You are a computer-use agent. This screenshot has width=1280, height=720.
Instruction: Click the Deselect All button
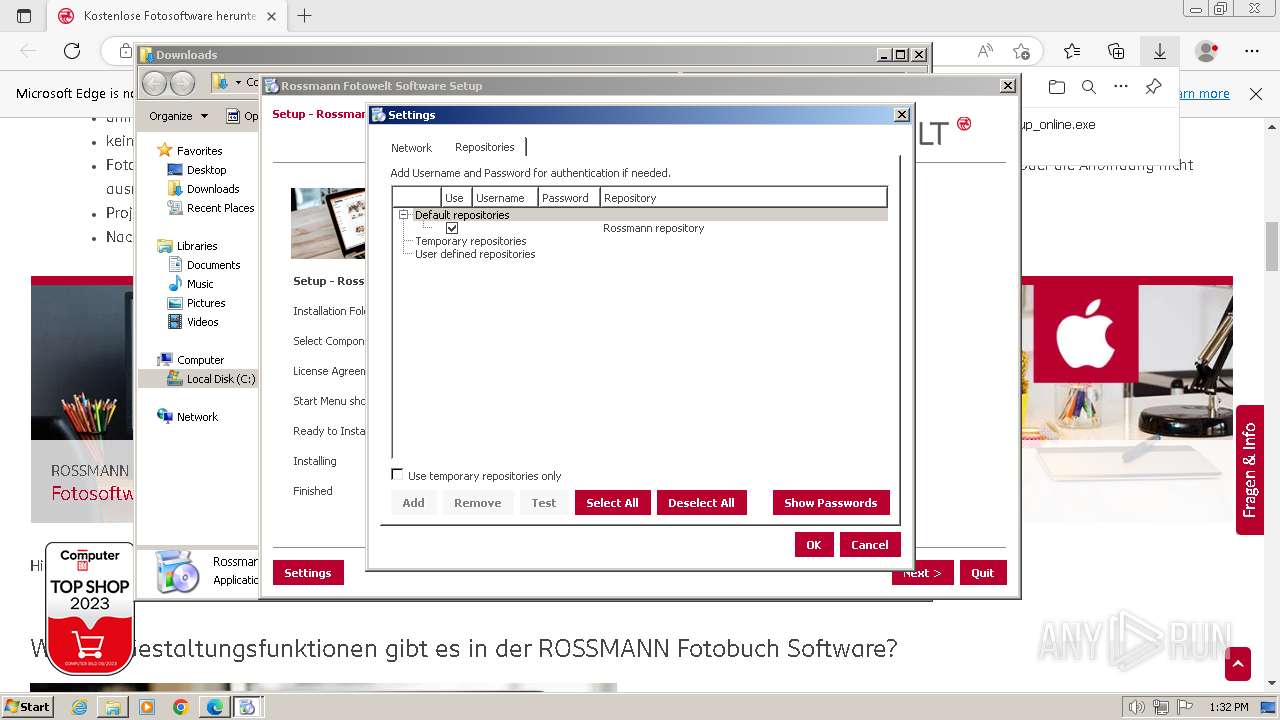(701, 503)
